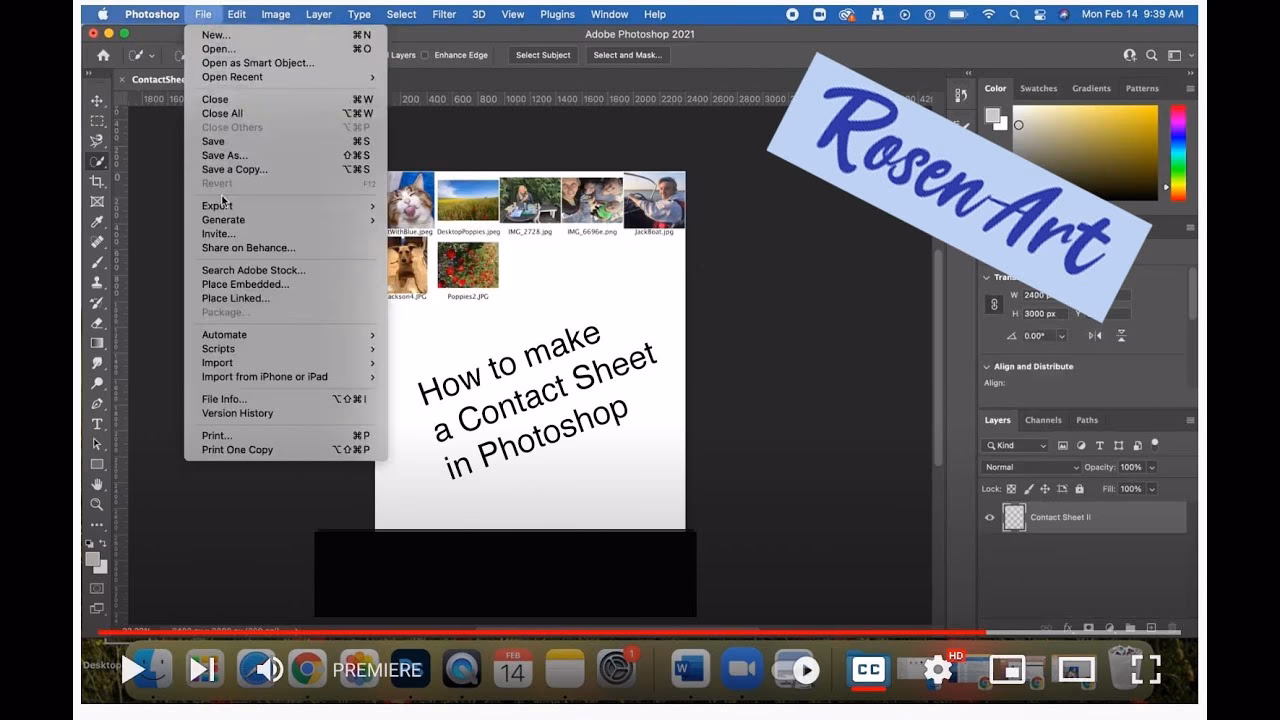This screenshot has height=720, width=1280.
Task: Expand the Open Recent submenu
Action: coord(286,77)
